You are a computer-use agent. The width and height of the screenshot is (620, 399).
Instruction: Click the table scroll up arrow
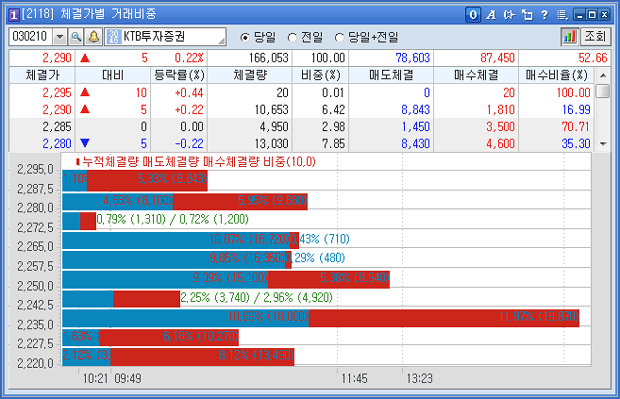(603, 75)
